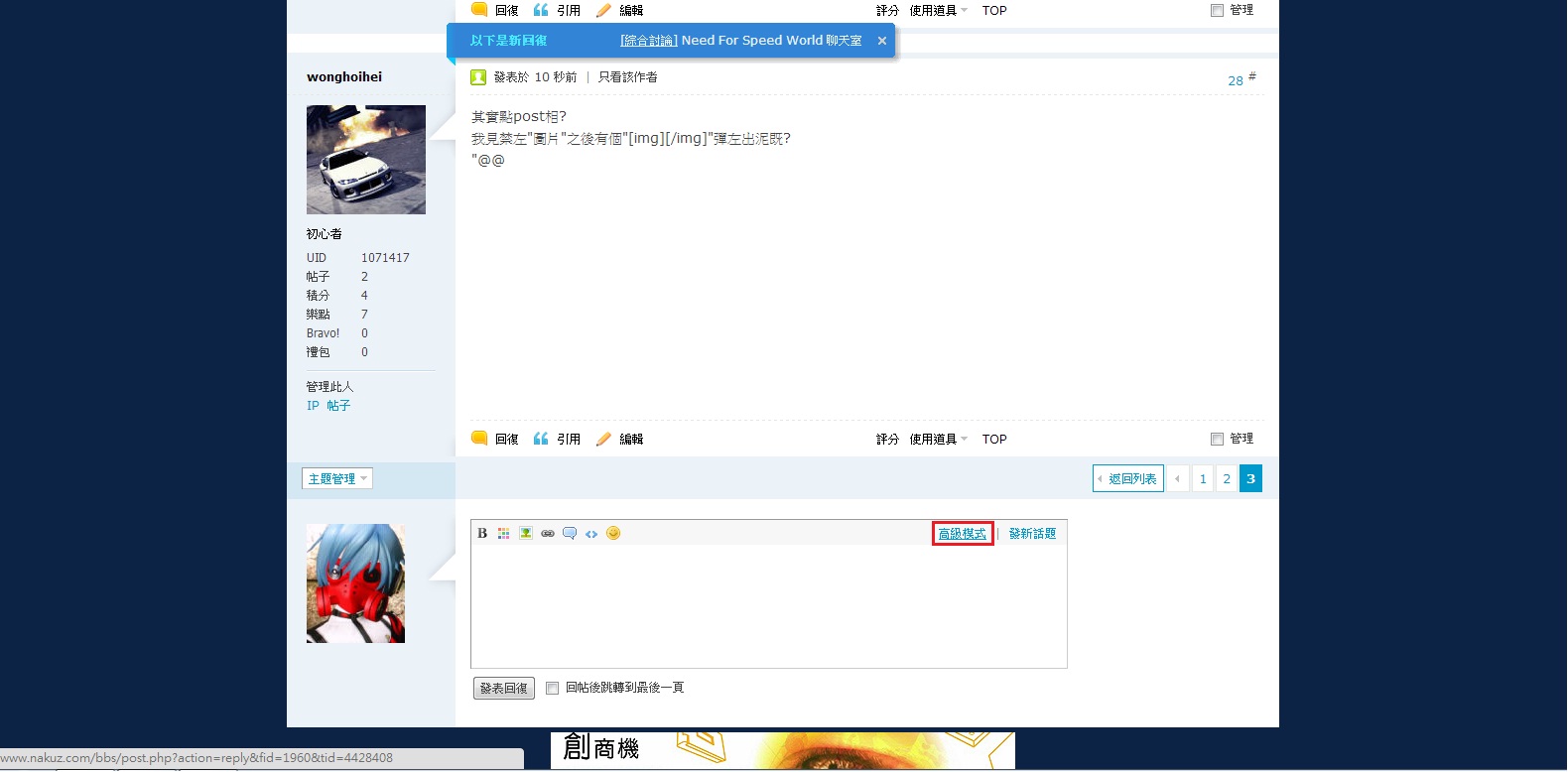This screenshot has height=772, width=1568.
Task: Click the quote speech bubble icon in editor
Action: coord(570,534)
